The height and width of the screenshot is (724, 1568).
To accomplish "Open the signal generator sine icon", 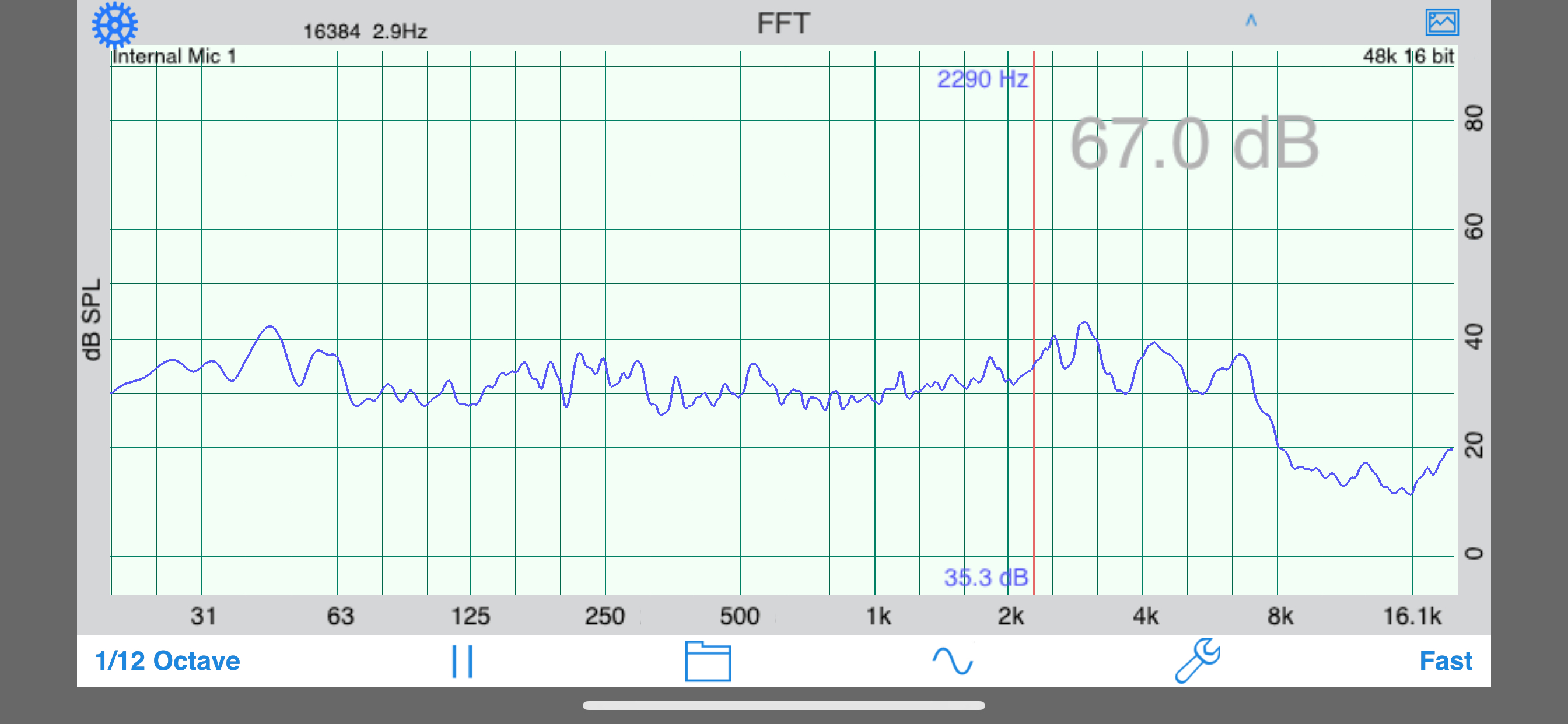I will [953, 660].
